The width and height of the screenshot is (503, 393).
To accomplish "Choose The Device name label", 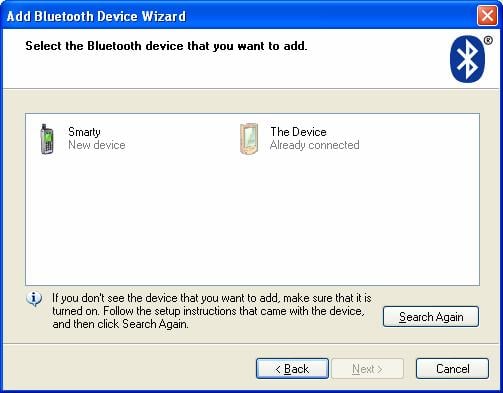I will (x=298, y=132).
